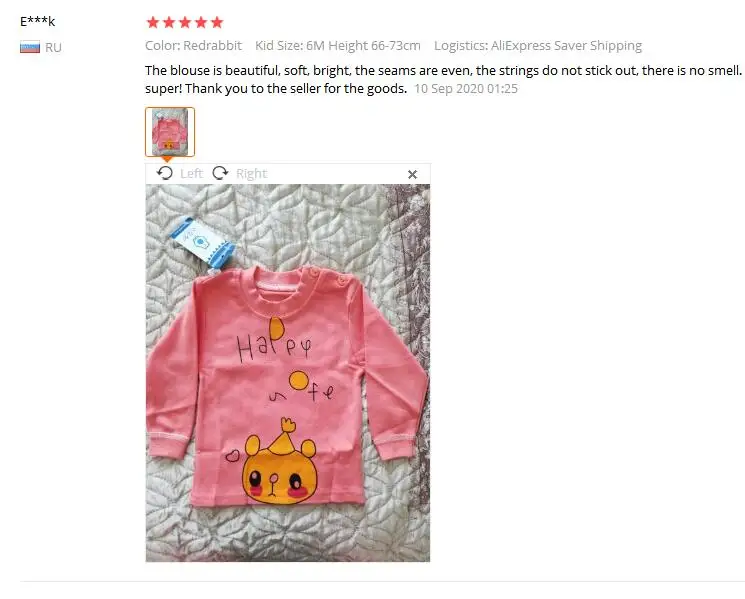
Task: Click the reviewer name E***k
Action: pos(38,21)
